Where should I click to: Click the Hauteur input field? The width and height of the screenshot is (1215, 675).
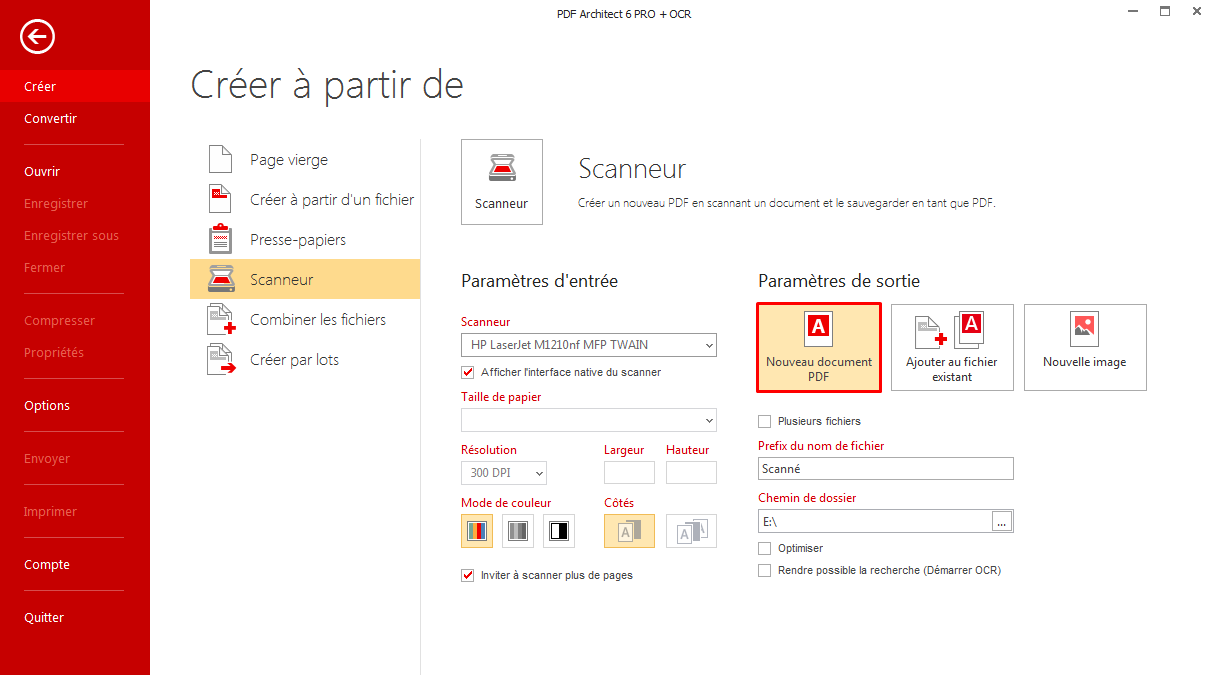[692, 473]
